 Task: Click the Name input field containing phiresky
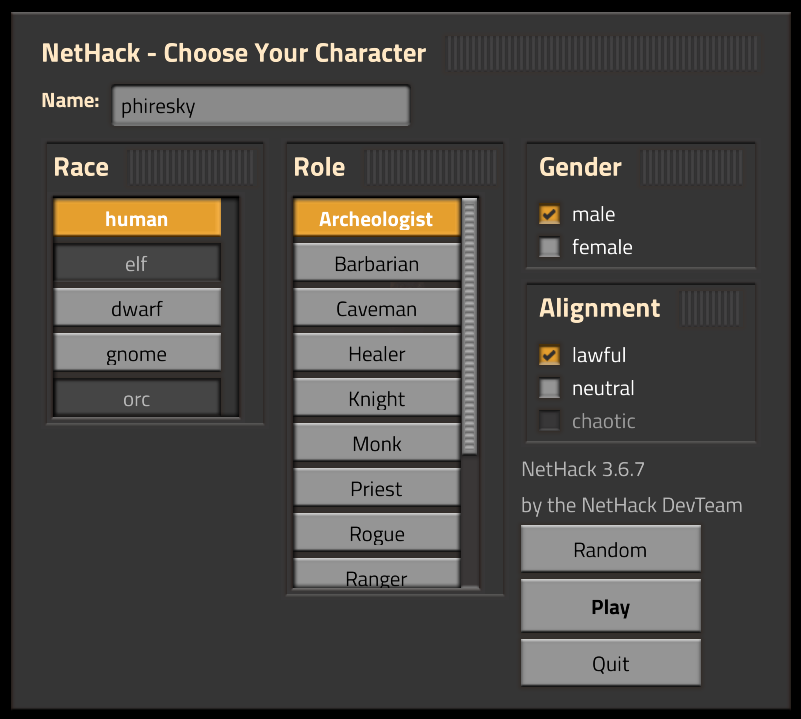pyautogui.click(x=261, y=105)
